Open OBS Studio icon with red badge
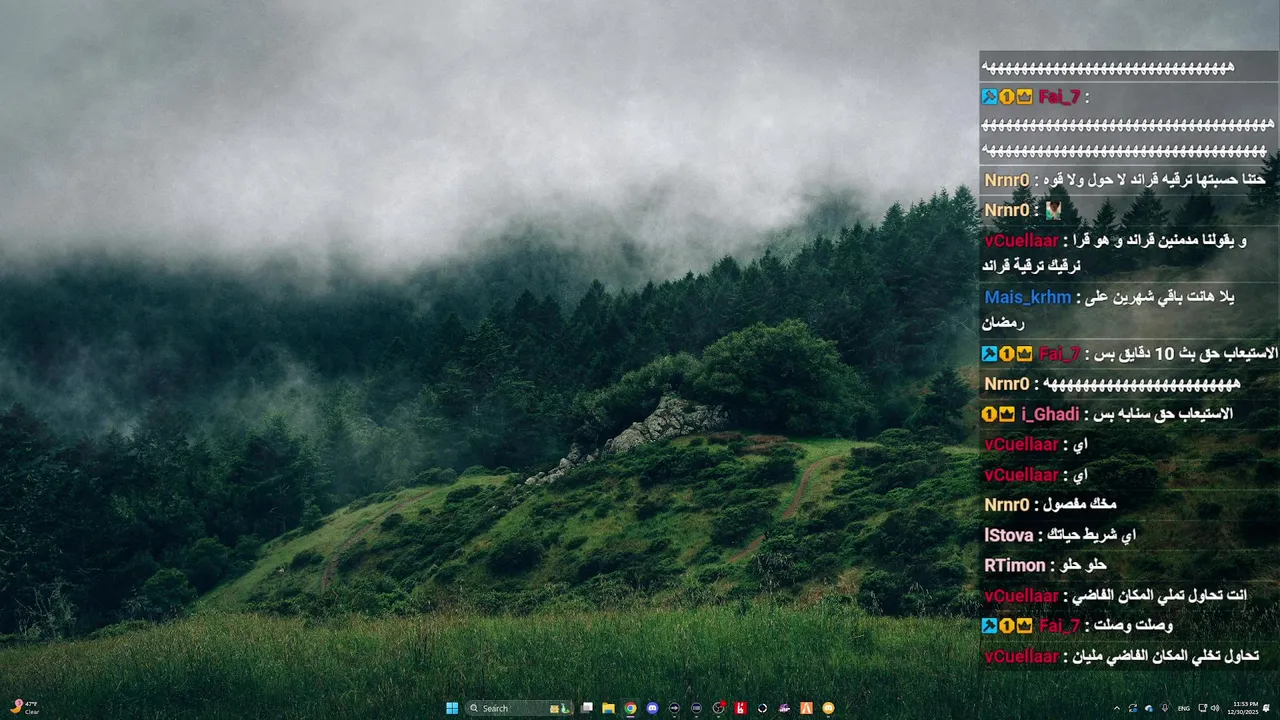Viewport: 1280px width, 720px height. click(x=718, y=708)
